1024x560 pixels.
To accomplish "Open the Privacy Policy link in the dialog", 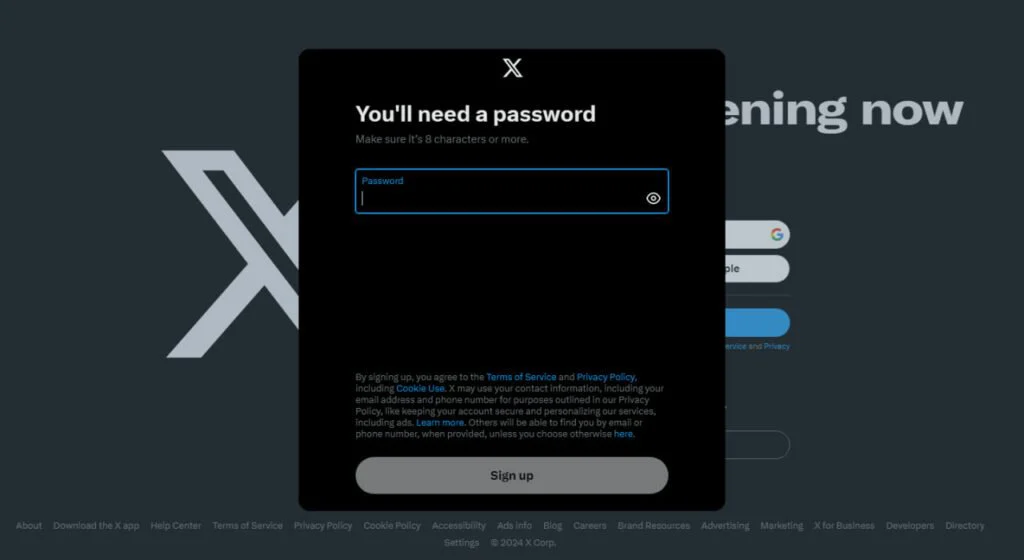I will [605, 377].
